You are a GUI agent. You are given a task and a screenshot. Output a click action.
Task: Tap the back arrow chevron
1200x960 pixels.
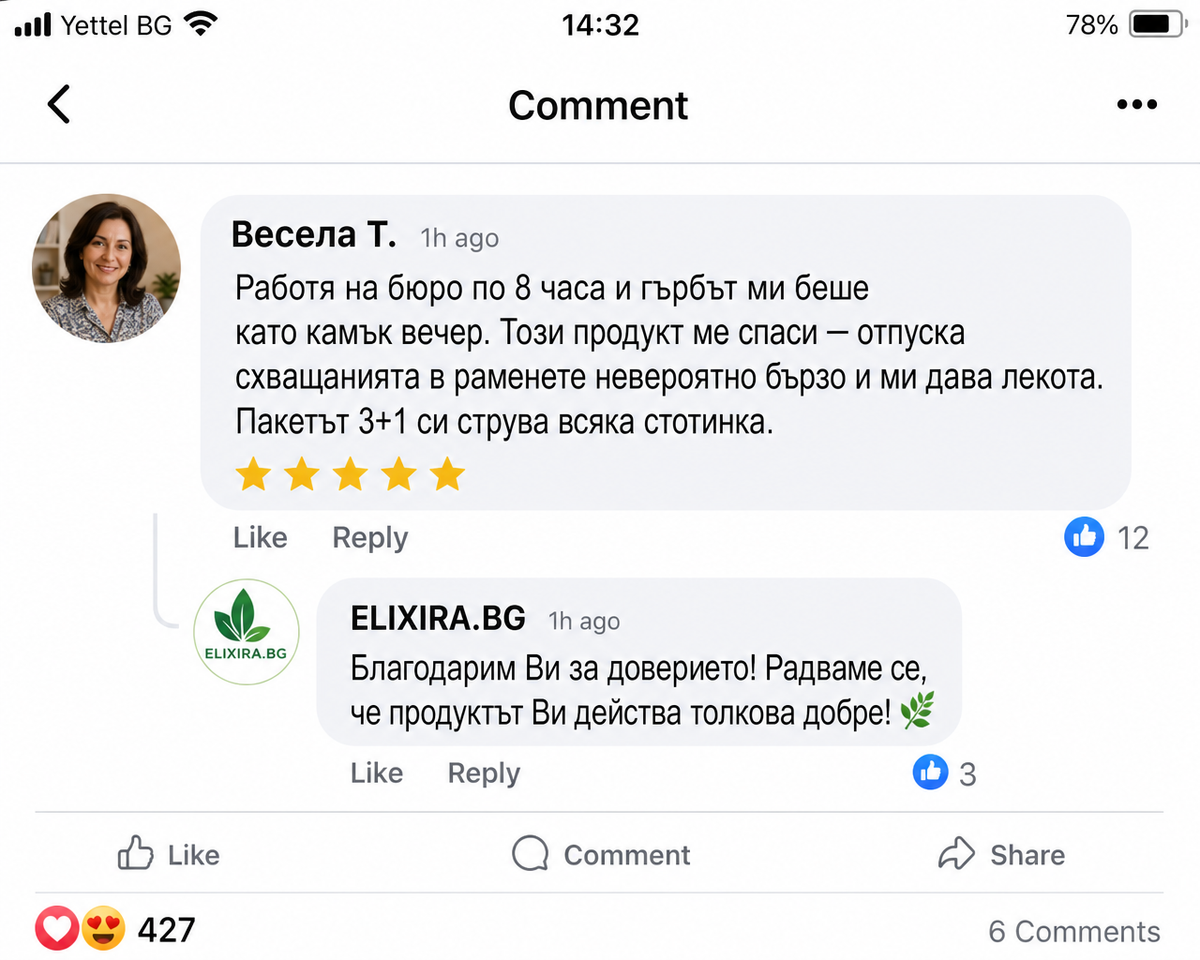59,104
